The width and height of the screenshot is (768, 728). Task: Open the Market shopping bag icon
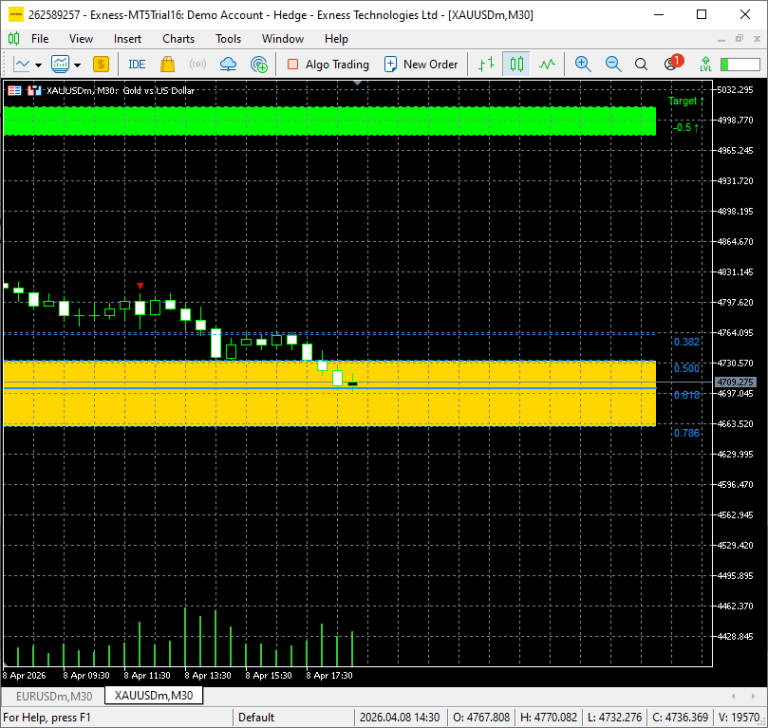(168, 64)
